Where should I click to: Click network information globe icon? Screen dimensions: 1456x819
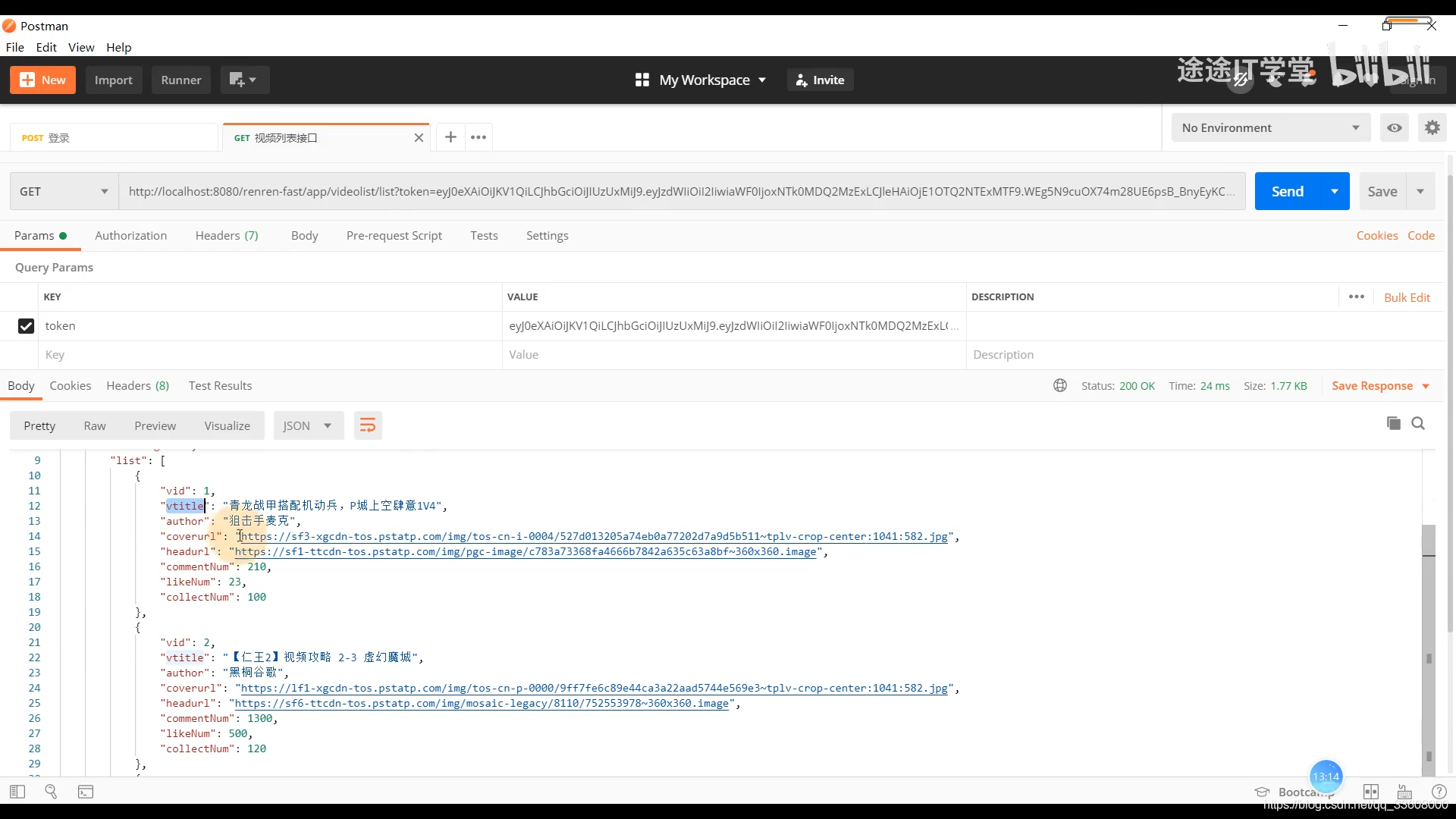coord(1060,386)
